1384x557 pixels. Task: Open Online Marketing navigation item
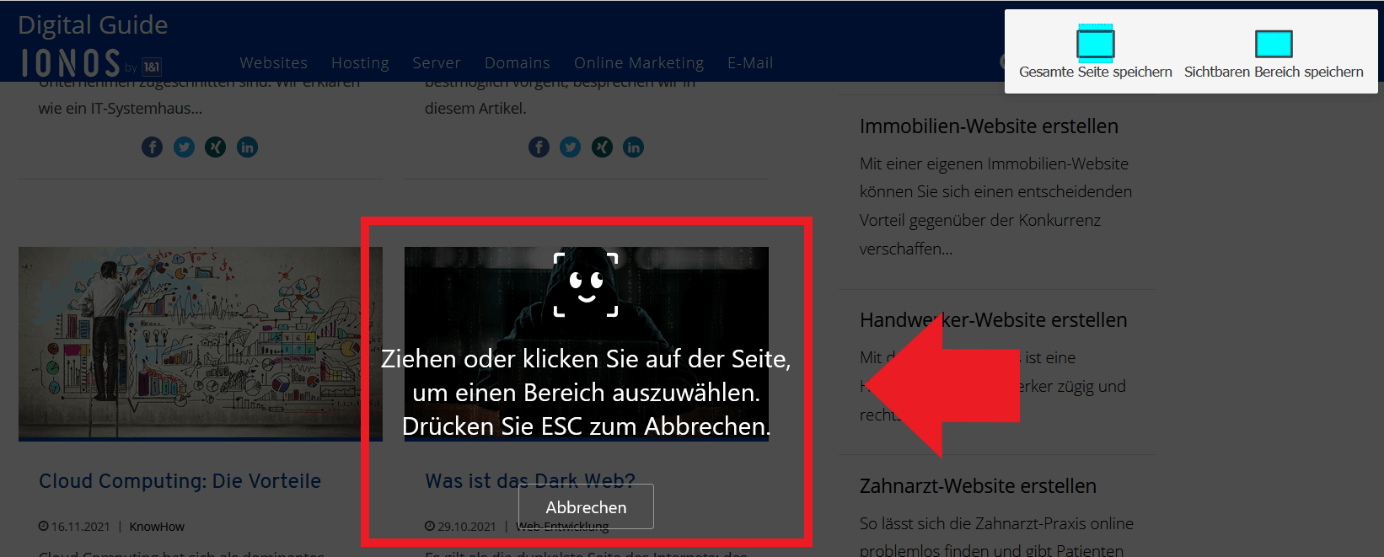639,62
